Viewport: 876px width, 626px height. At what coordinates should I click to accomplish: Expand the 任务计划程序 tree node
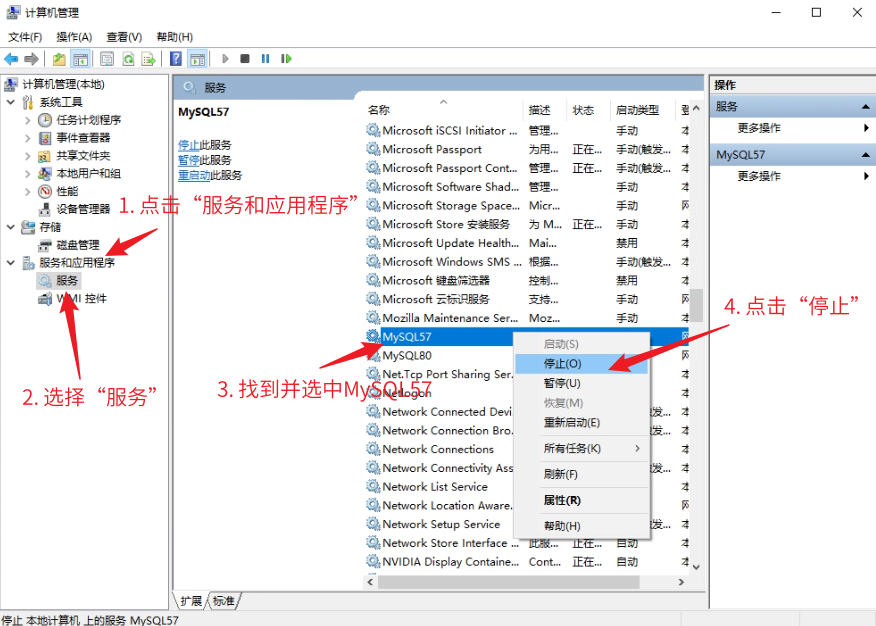(28, 120)
